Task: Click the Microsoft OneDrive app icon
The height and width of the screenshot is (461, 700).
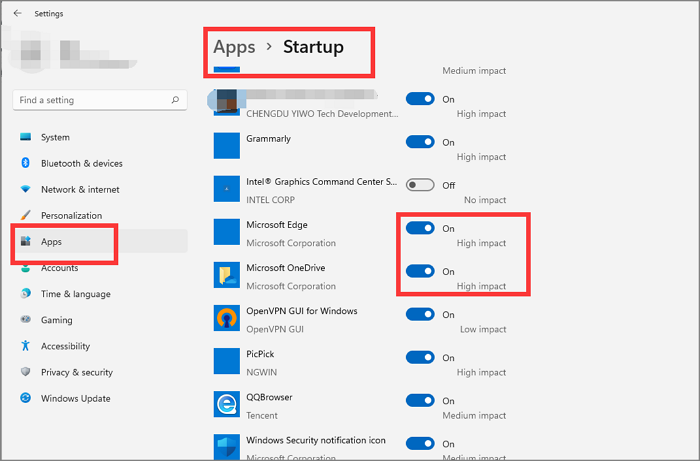Action: 228,275
